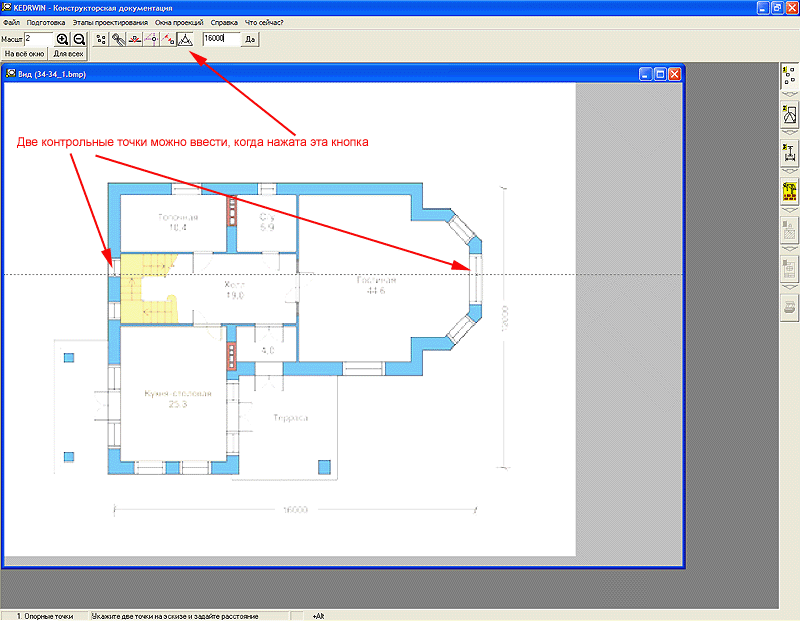
Task: Open the yellow step 4 sidebar icon
Action: [x=789, y=192]
